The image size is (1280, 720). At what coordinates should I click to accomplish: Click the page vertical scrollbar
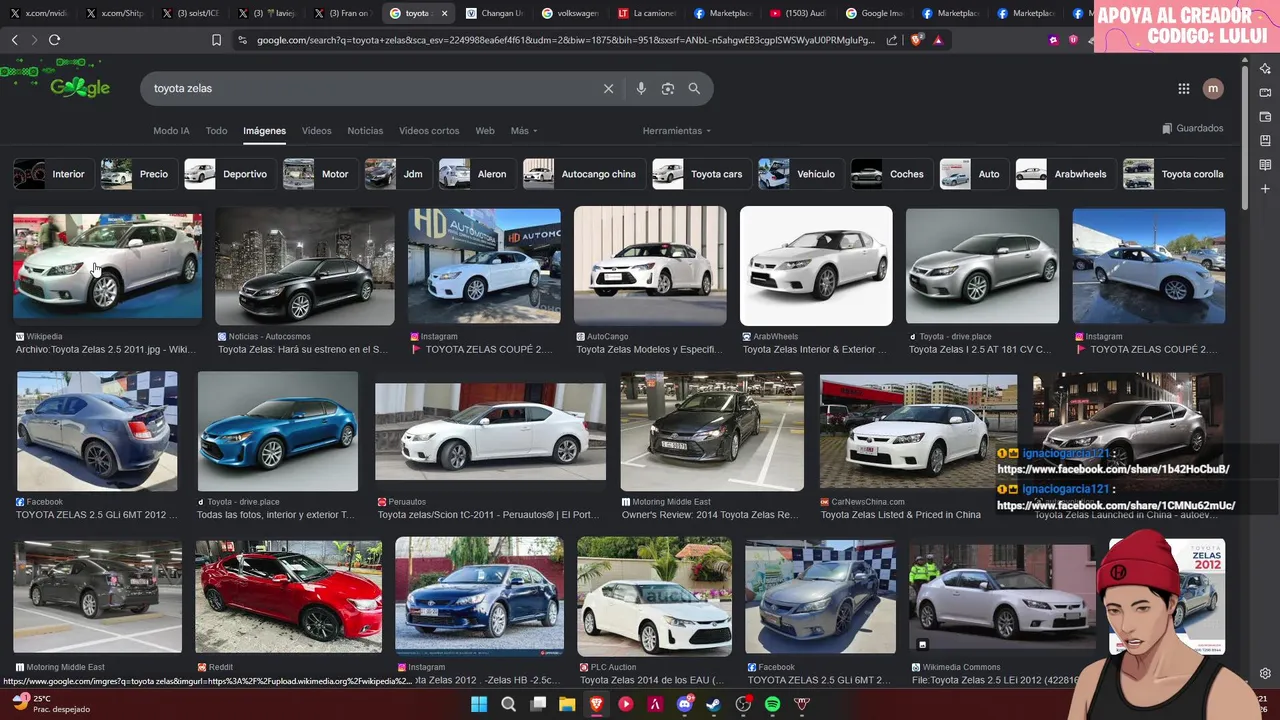coord(1244,136)
